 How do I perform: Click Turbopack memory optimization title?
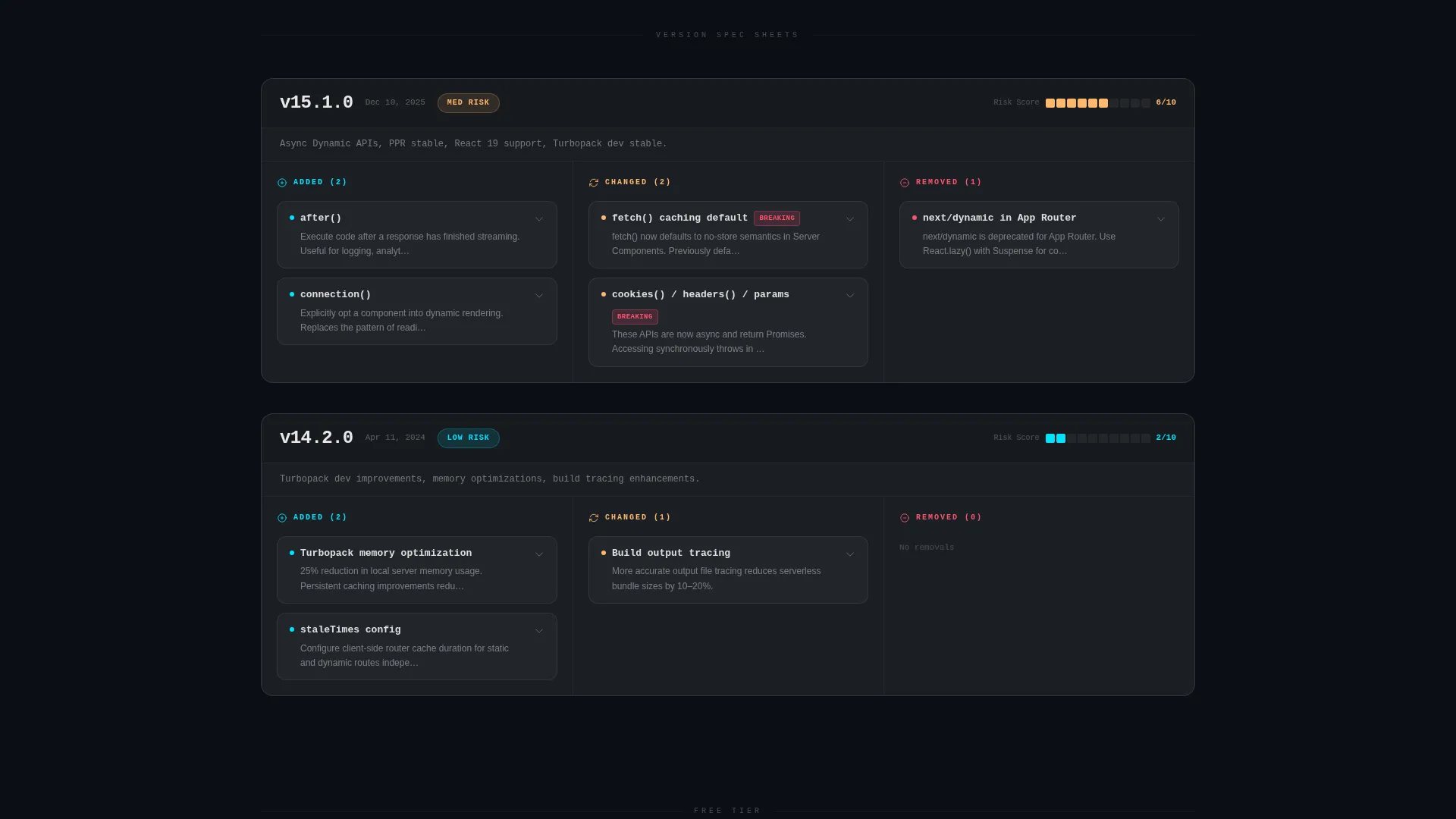click(x=386, y=554)
